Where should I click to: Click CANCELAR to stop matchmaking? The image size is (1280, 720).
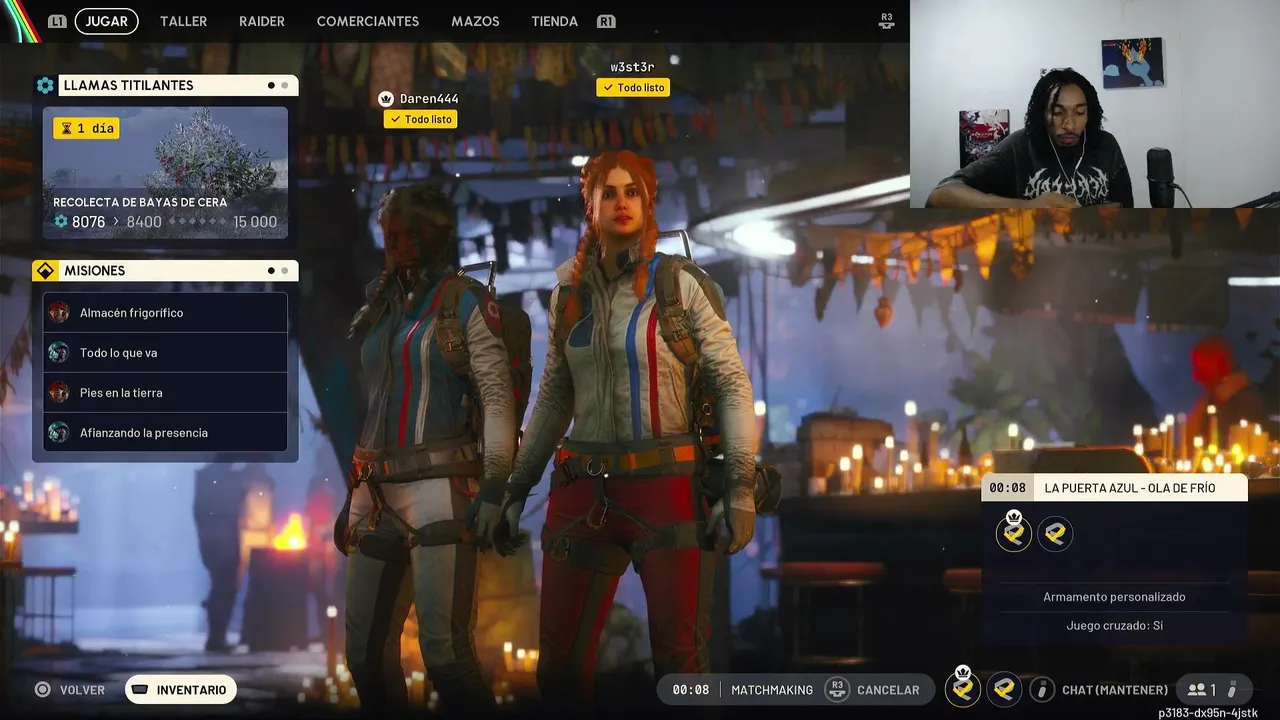point(888,690)
